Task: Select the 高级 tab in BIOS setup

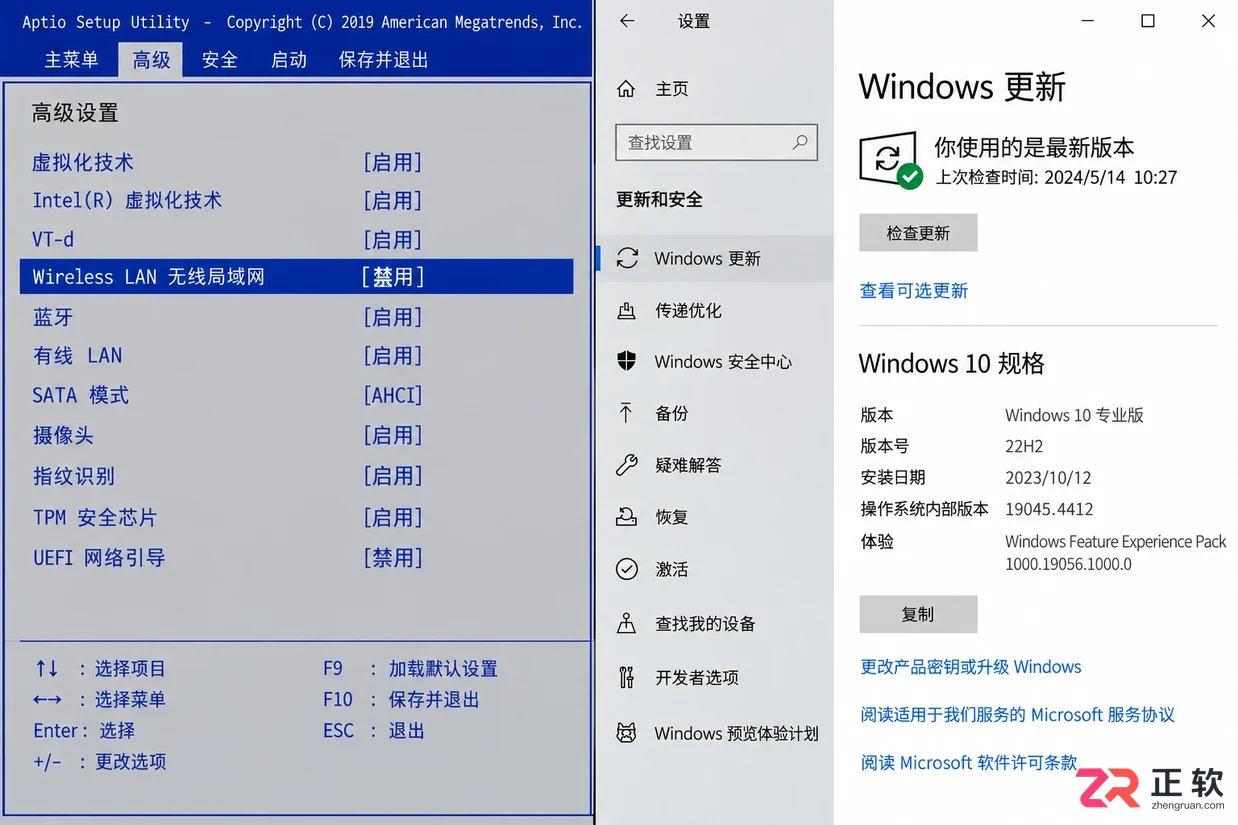Action: point(152,60)
